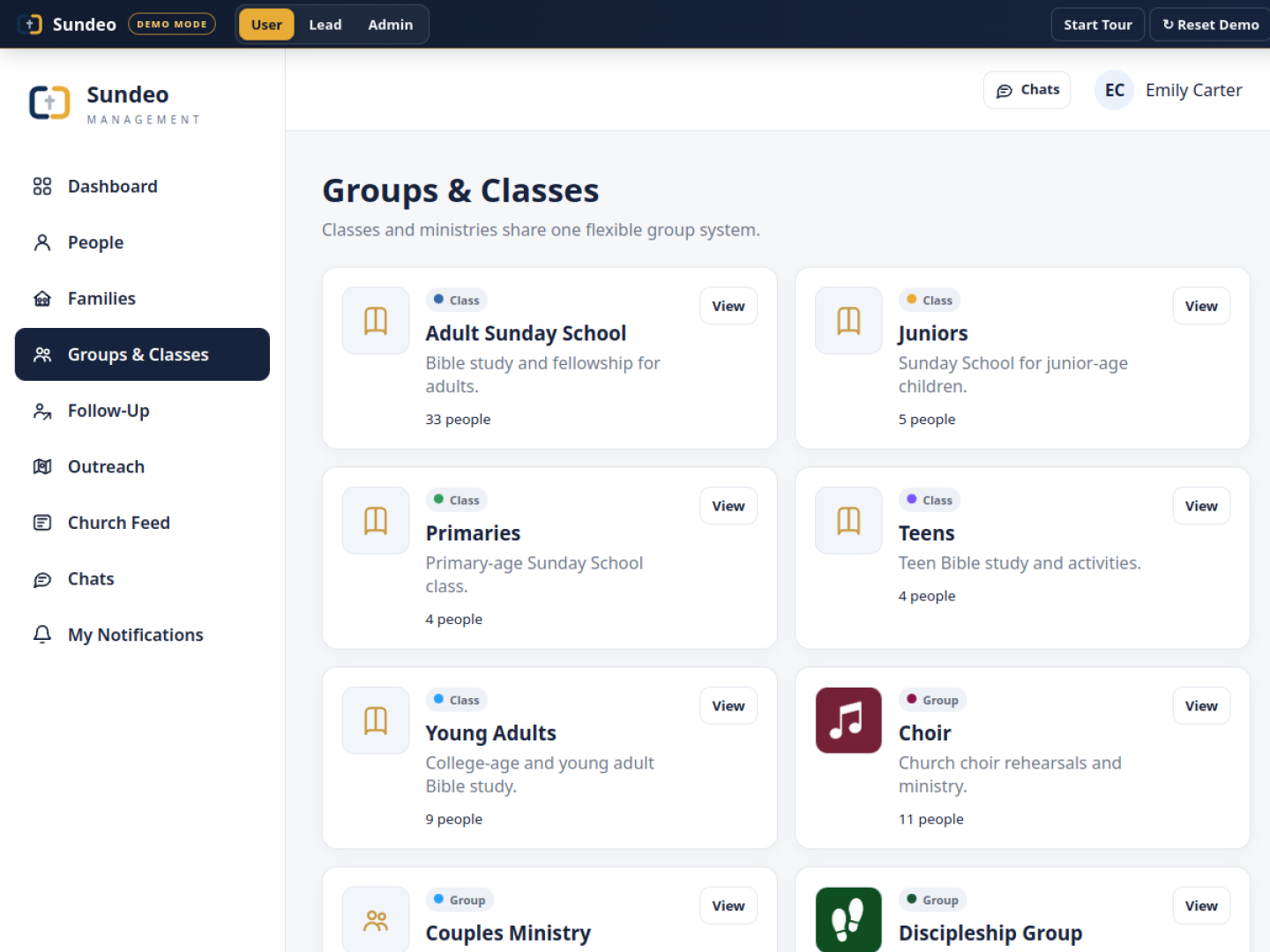This screenshot has width=1270, height=952.
Task: Click the Families house icon in sidebar
Action: pos(42,299)
